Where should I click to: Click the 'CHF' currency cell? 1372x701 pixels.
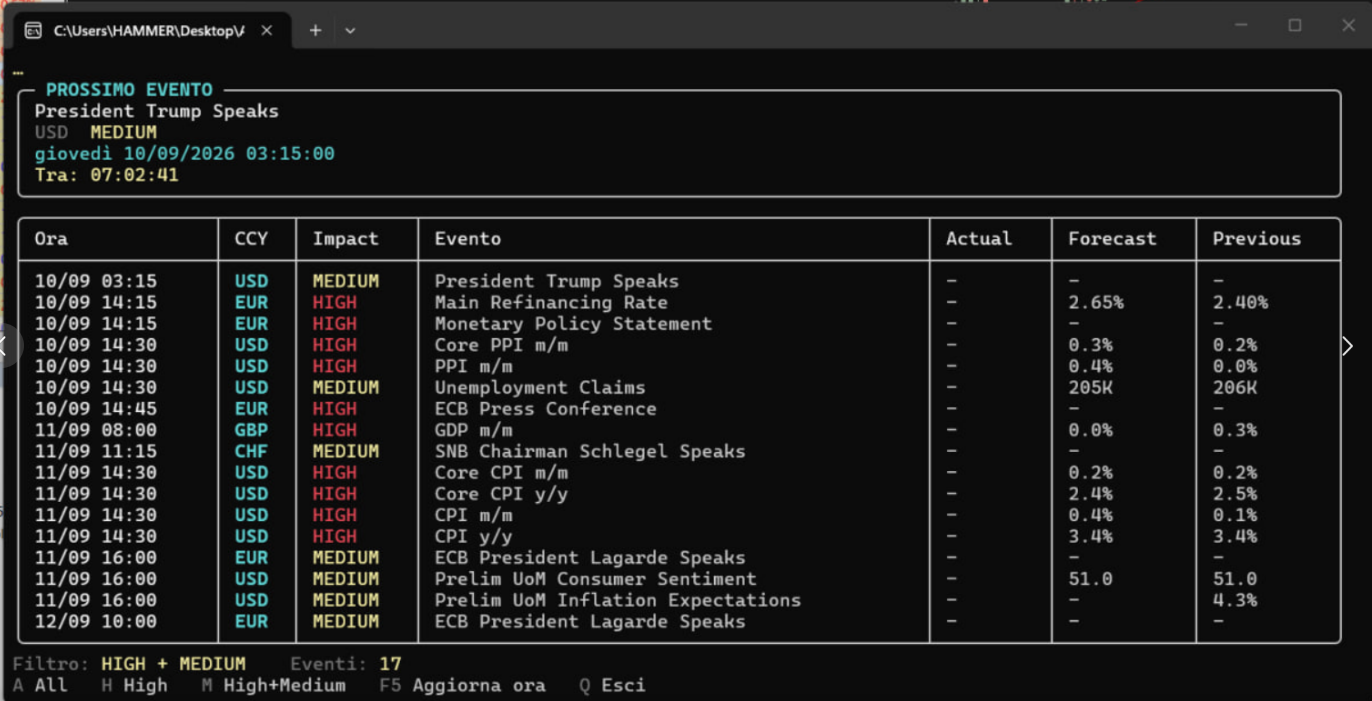pyautogui.click(x=251, y=451)
